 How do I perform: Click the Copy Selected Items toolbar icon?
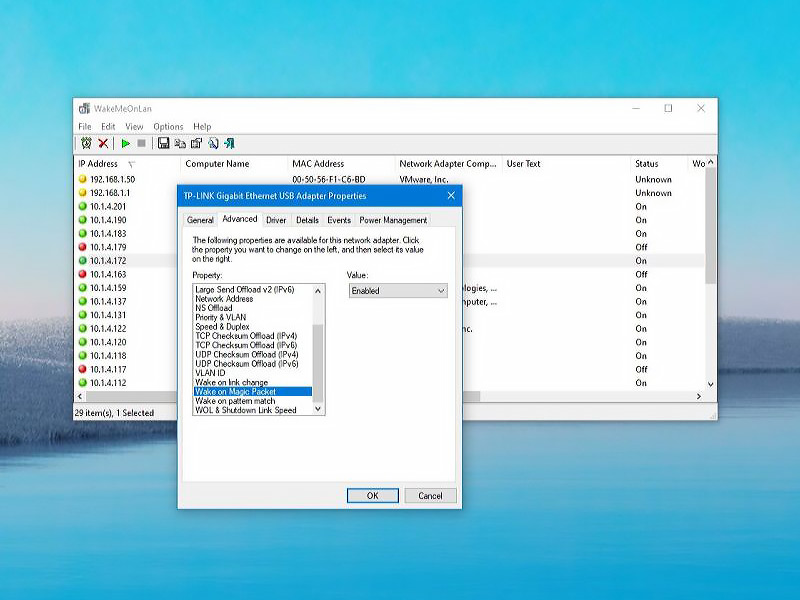[x=180, y=144]
